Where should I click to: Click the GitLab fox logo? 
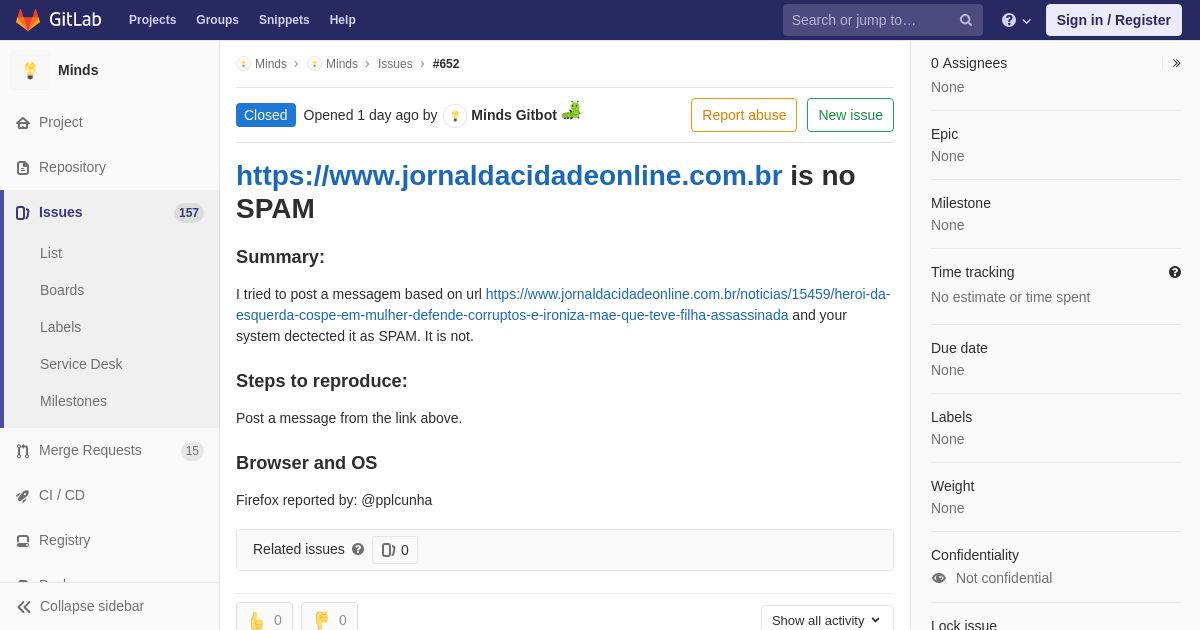(28, 20)
